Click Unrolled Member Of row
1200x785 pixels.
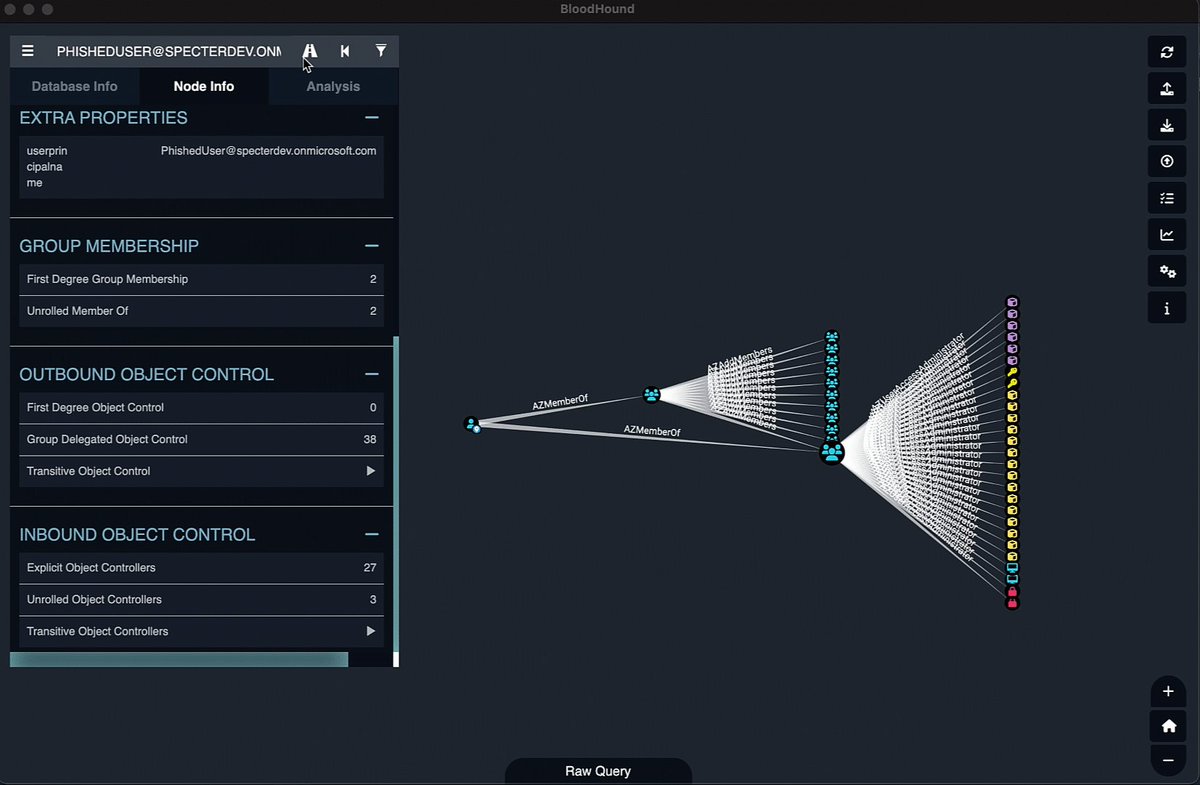coord(202,311)
